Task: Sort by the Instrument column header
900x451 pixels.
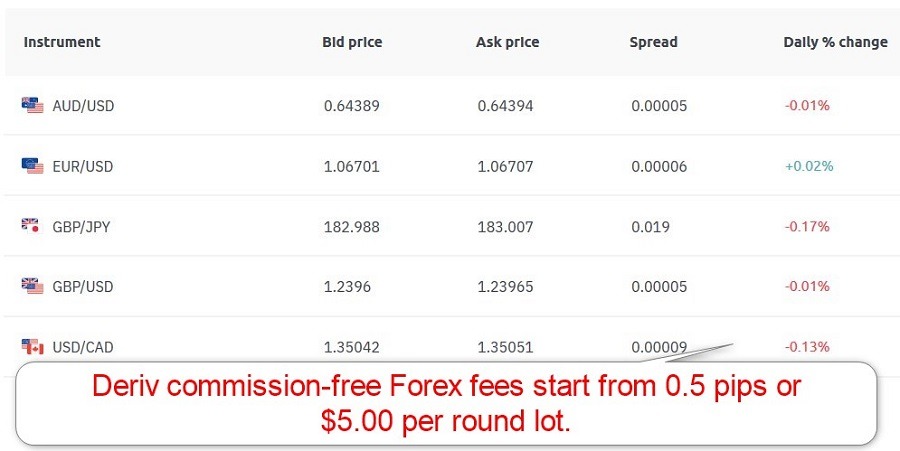Action: 62,43
